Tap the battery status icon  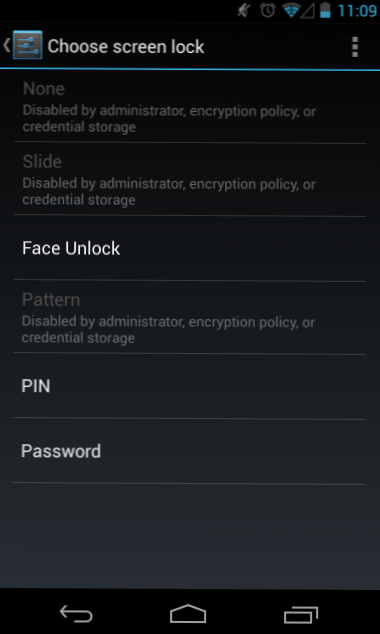click(x=325, y=11)
